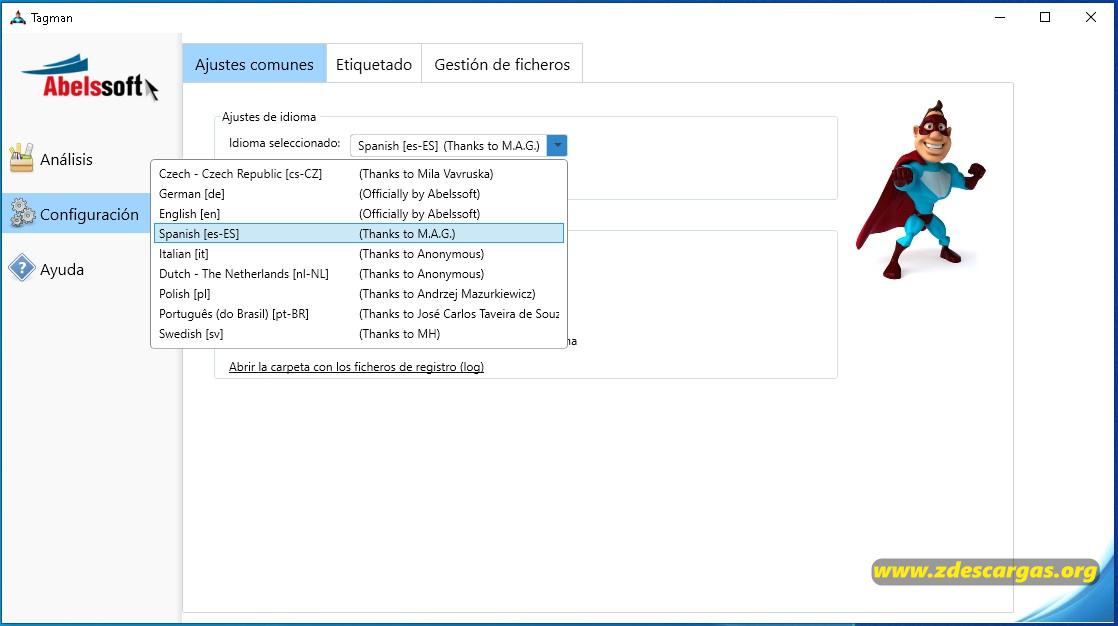Open the Gestión de ficheros tab
1118x626 pixels.
pyautogui.click(x=502, y=64)
